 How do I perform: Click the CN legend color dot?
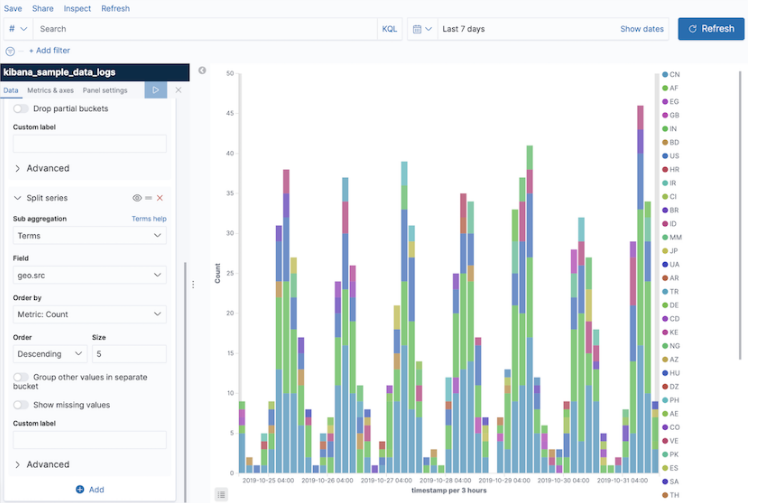pos(665,75)
